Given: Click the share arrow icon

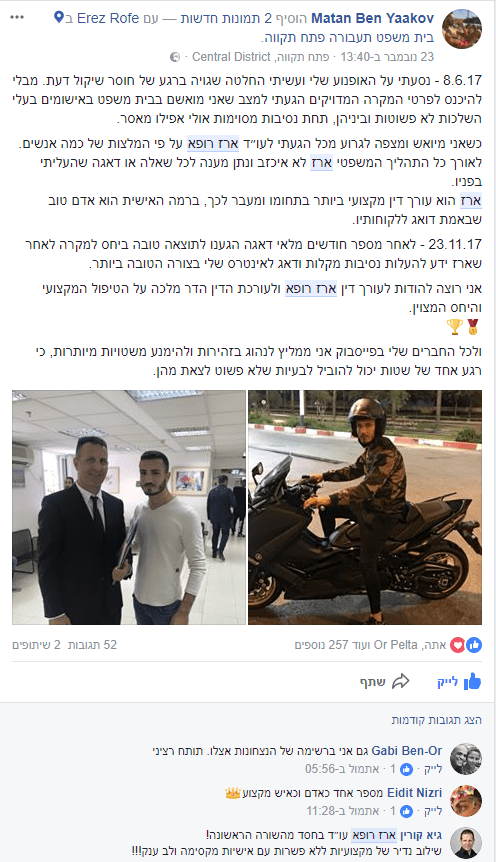Looking at the screenshot, I should click(x=400, y=682).
